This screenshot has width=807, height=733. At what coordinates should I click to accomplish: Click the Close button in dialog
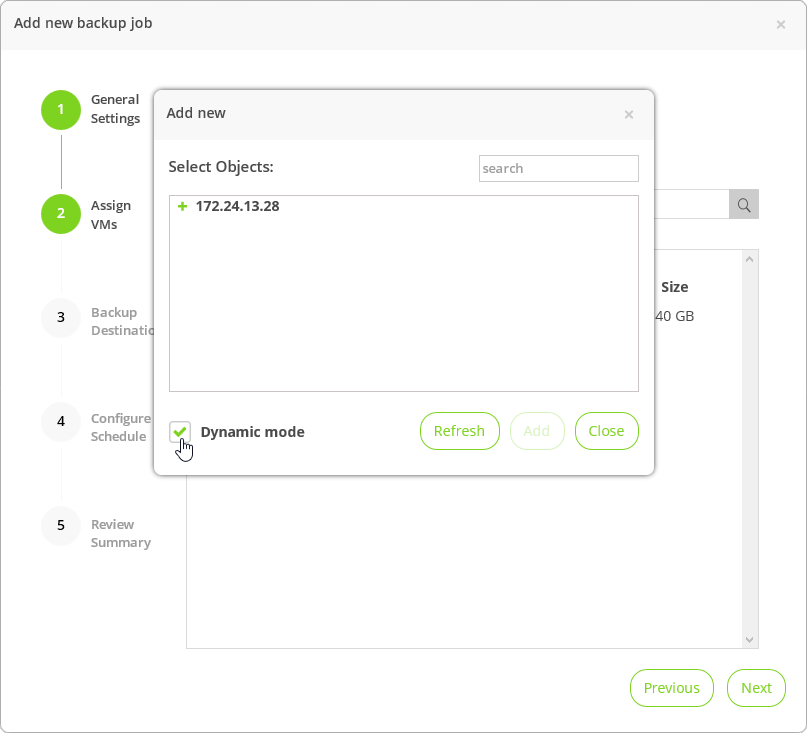[x=606, y=431]
